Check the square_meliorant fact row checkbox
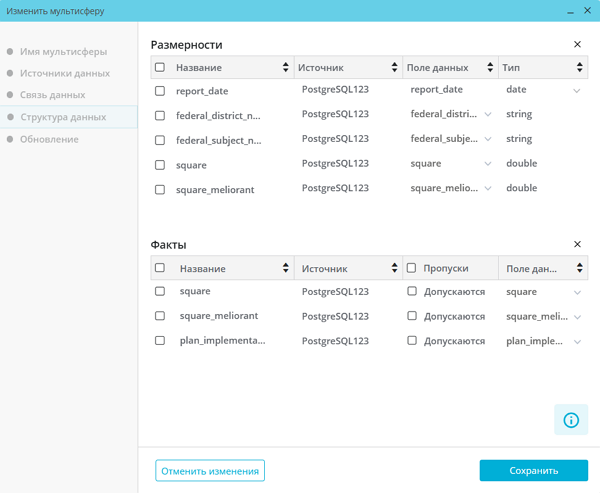The width and height of the screenshot is (600, 493). click(x=160, y=316)
